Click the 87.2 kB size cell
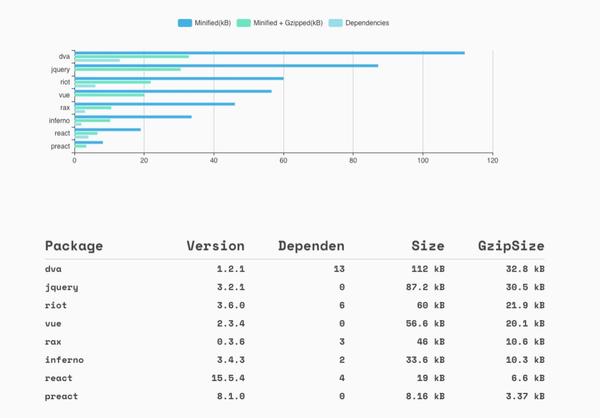Screen dimensions: 600x418 (x=426, y=287)
